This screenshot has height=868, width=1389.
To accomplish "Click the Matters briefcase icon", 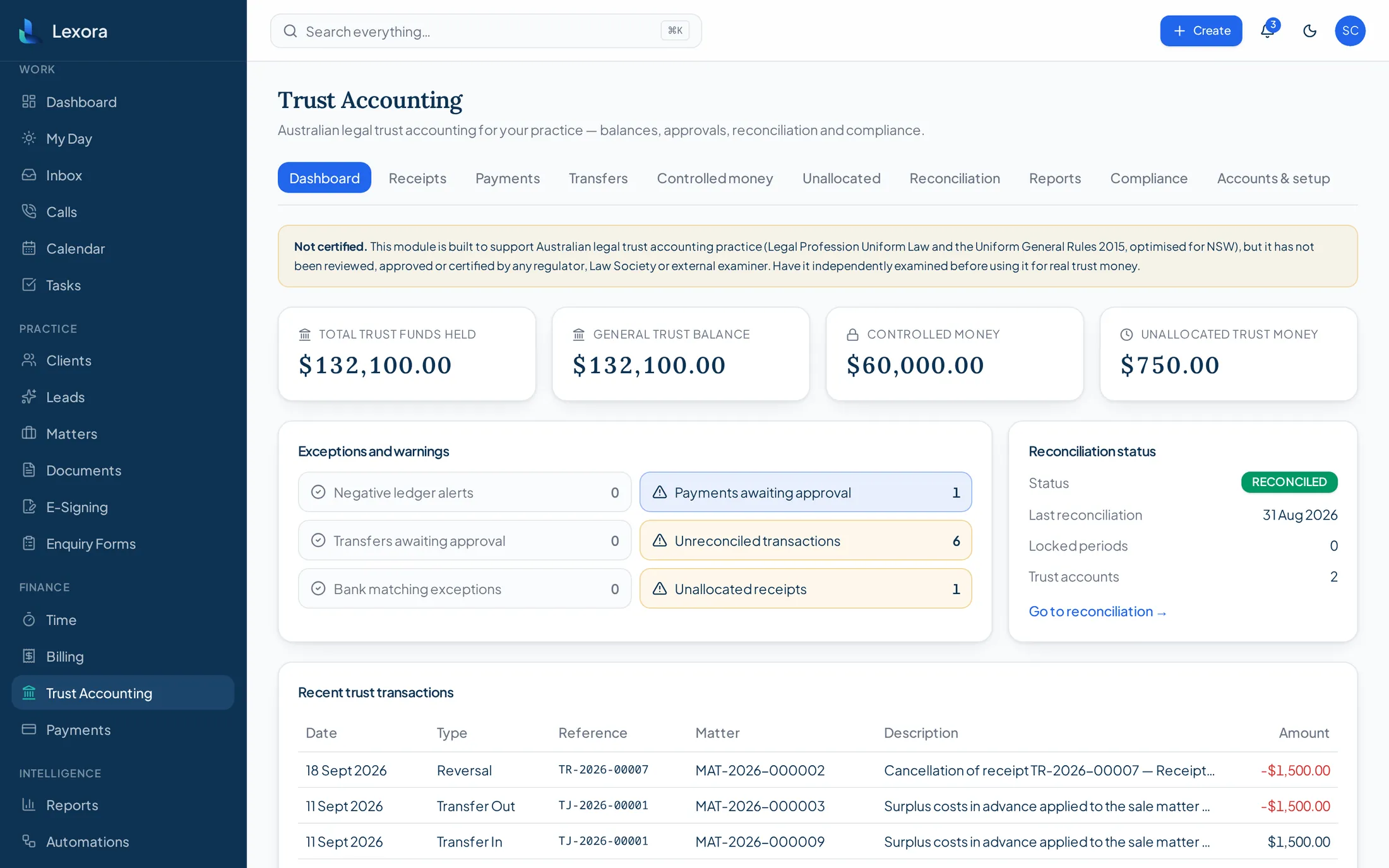I will point(29,433).
